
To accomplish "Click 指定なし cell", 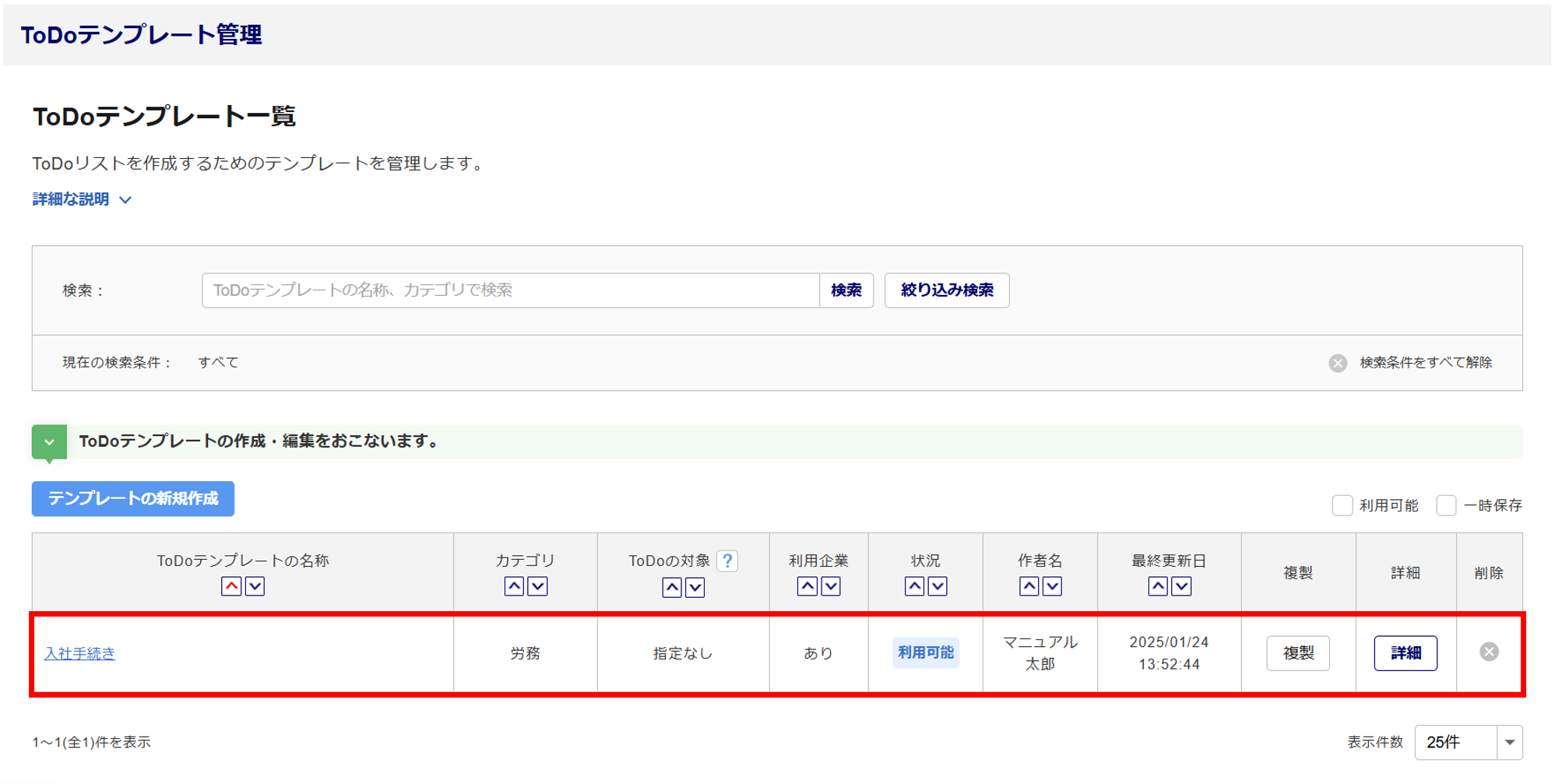I will tap(683, 653).
